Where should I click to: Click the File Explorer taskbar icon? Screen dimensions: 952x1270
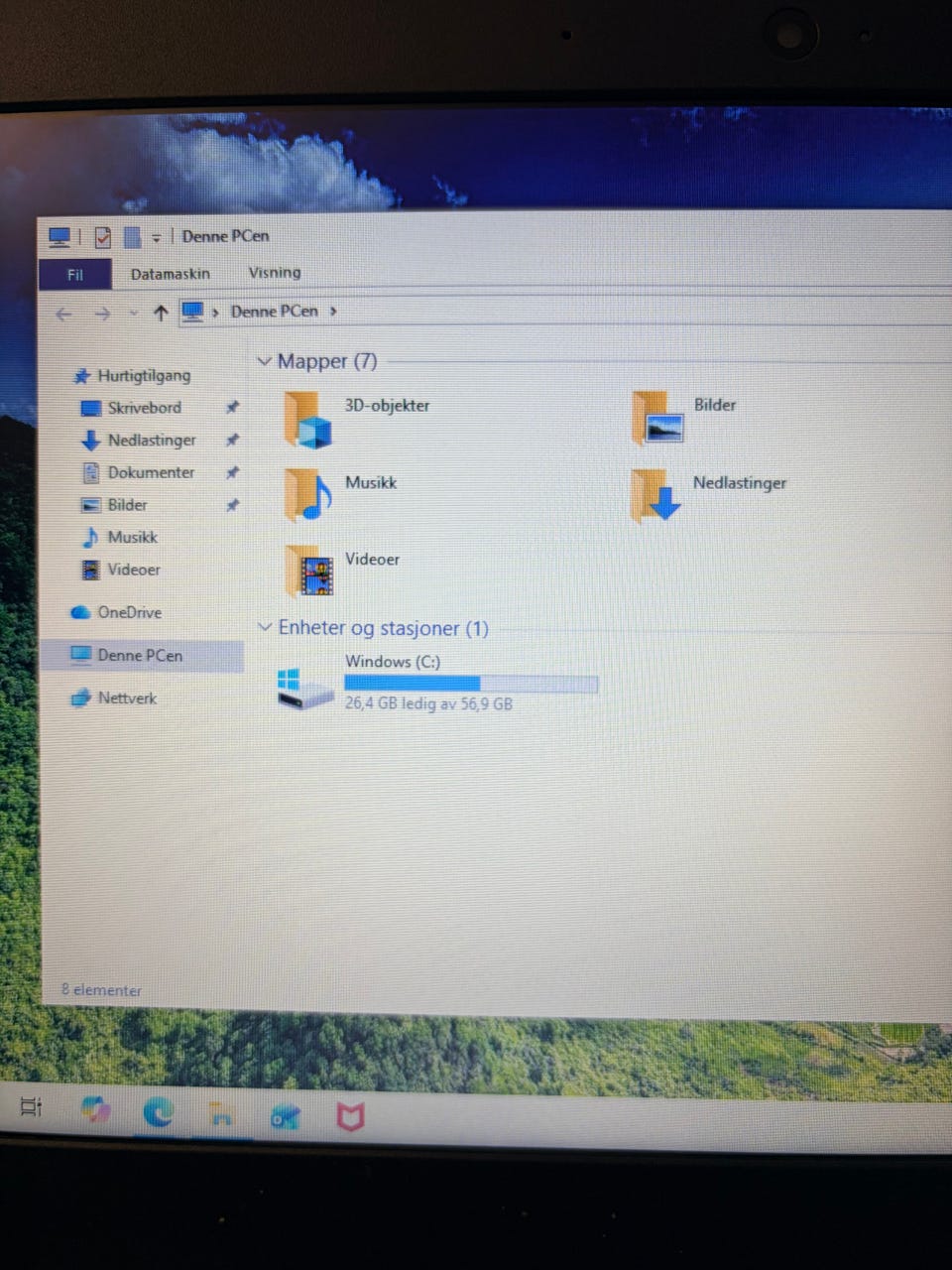pyautogui.click(x=221, y=1115)
